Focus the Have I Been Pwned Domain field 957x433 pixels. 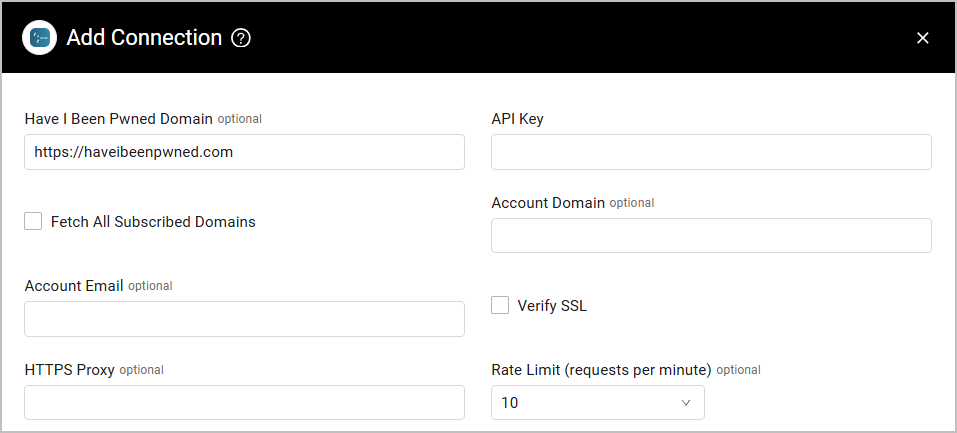tap(244, 152)
